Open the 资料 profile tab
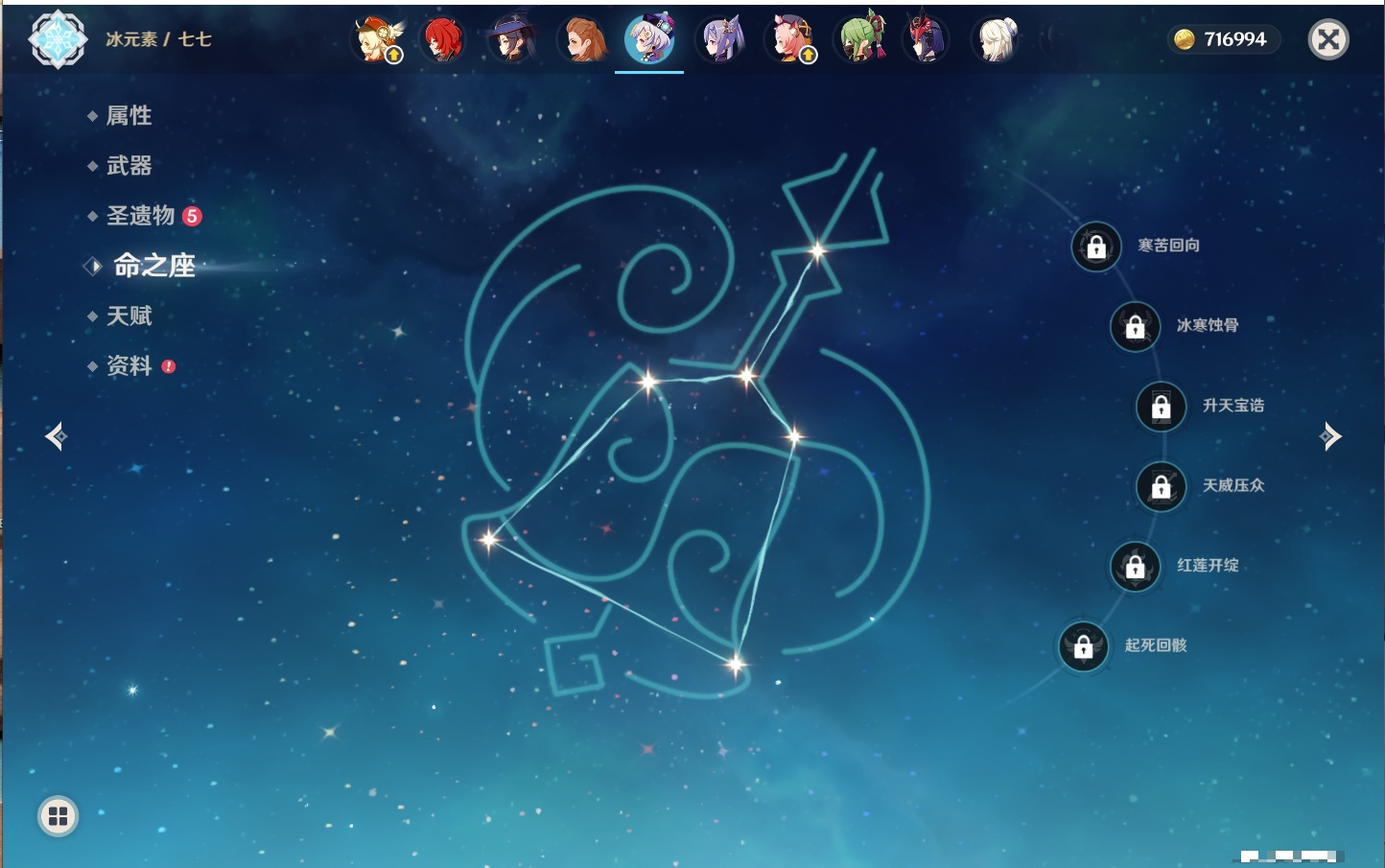Image resolution: width=1385 pixels, height=868 pixels. 129,365
